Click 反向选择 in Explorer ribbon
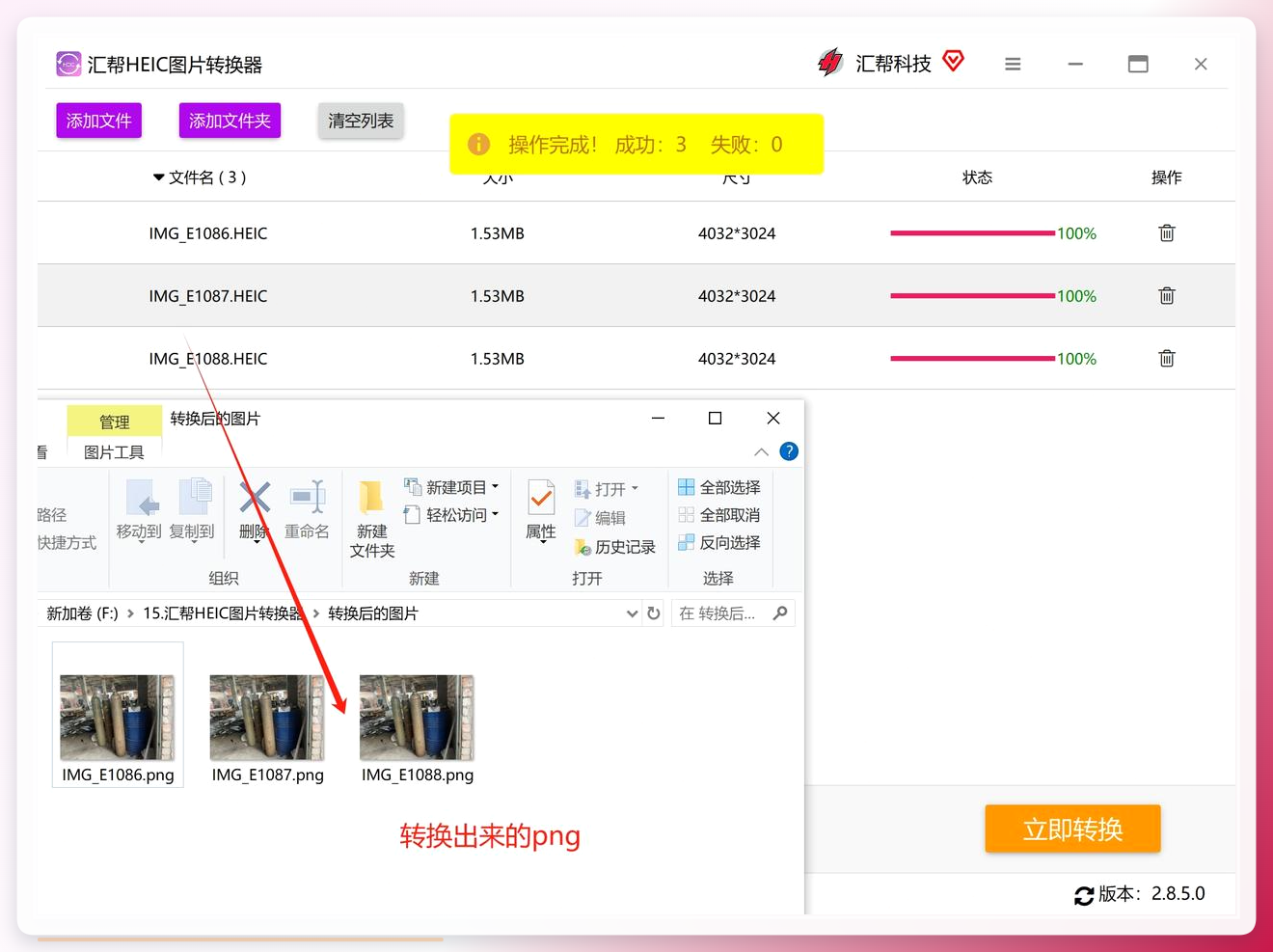Image resolution: width=1273 pixels, height=952 pixels. point(719,543)
